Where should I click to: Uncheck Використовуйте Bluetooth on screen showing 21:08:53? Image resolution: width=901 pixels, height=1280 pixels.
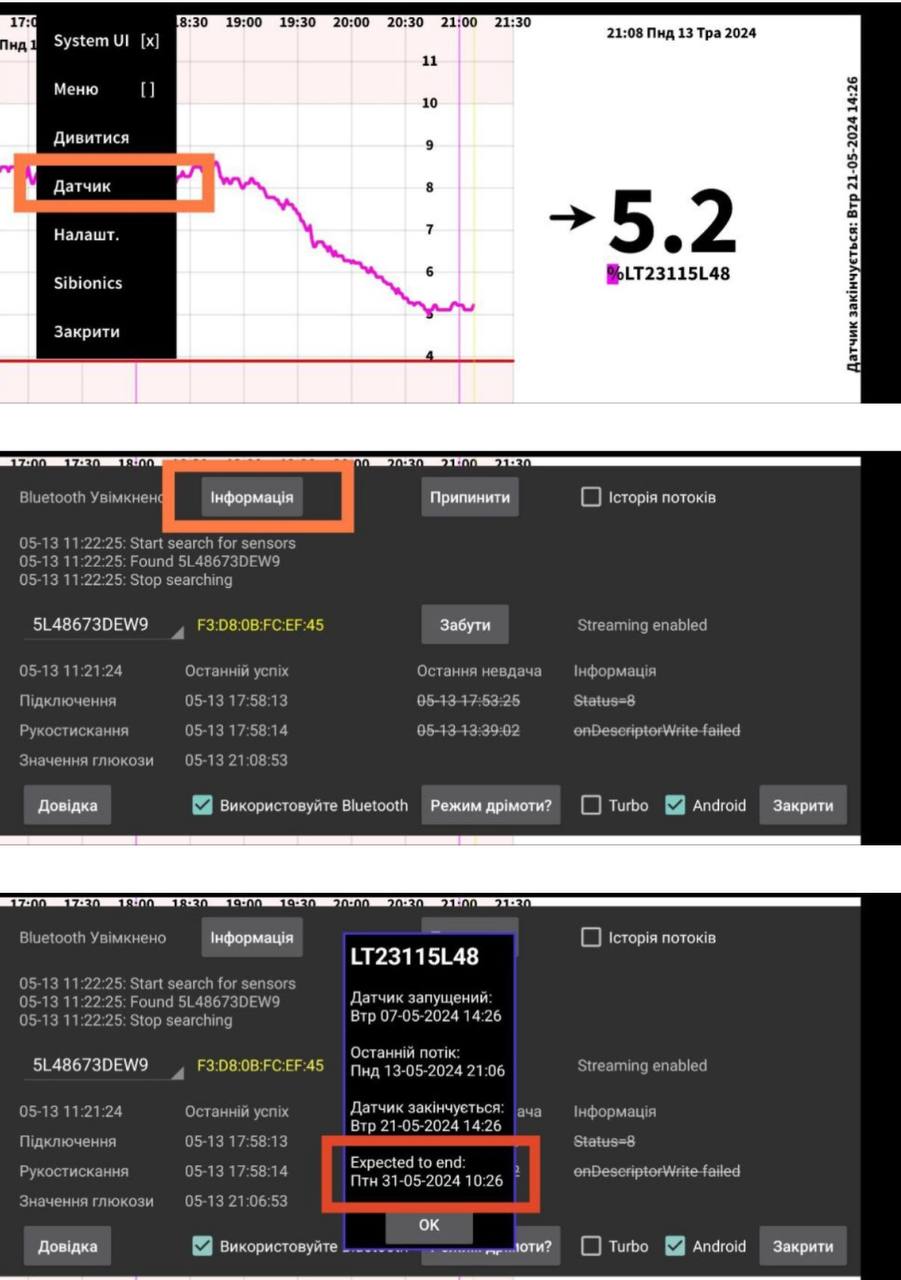(x=203, y=805)
